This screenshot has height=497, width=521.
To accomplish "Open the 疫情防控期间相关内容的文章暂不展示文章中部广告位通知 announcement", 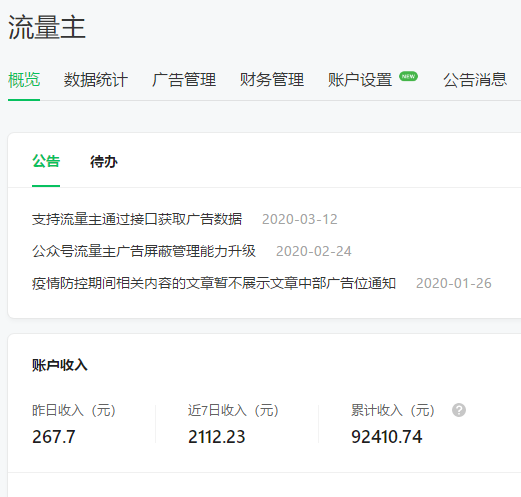I will pos(214,283).
